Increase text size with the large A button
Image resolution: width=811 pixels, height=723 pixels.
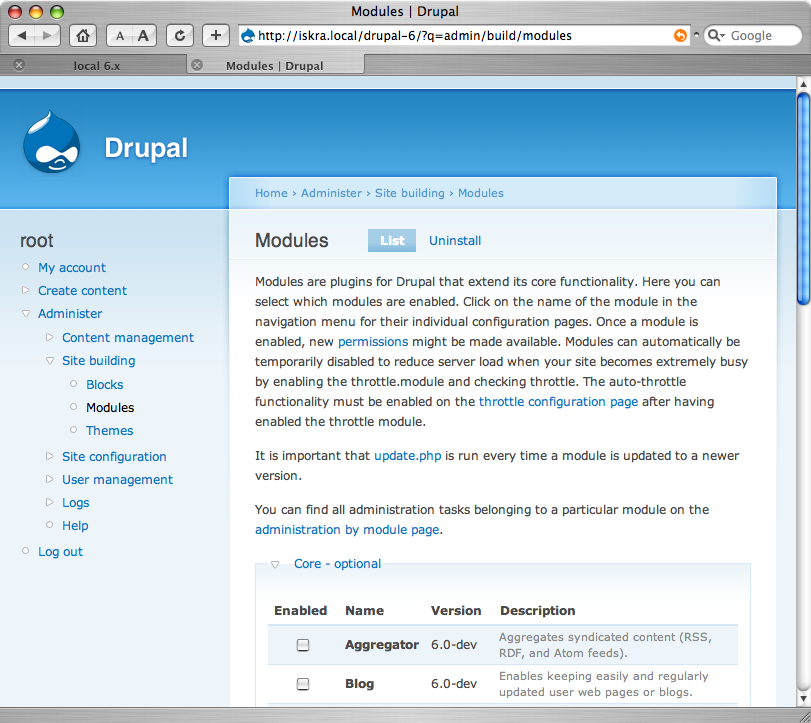[144, 36]
